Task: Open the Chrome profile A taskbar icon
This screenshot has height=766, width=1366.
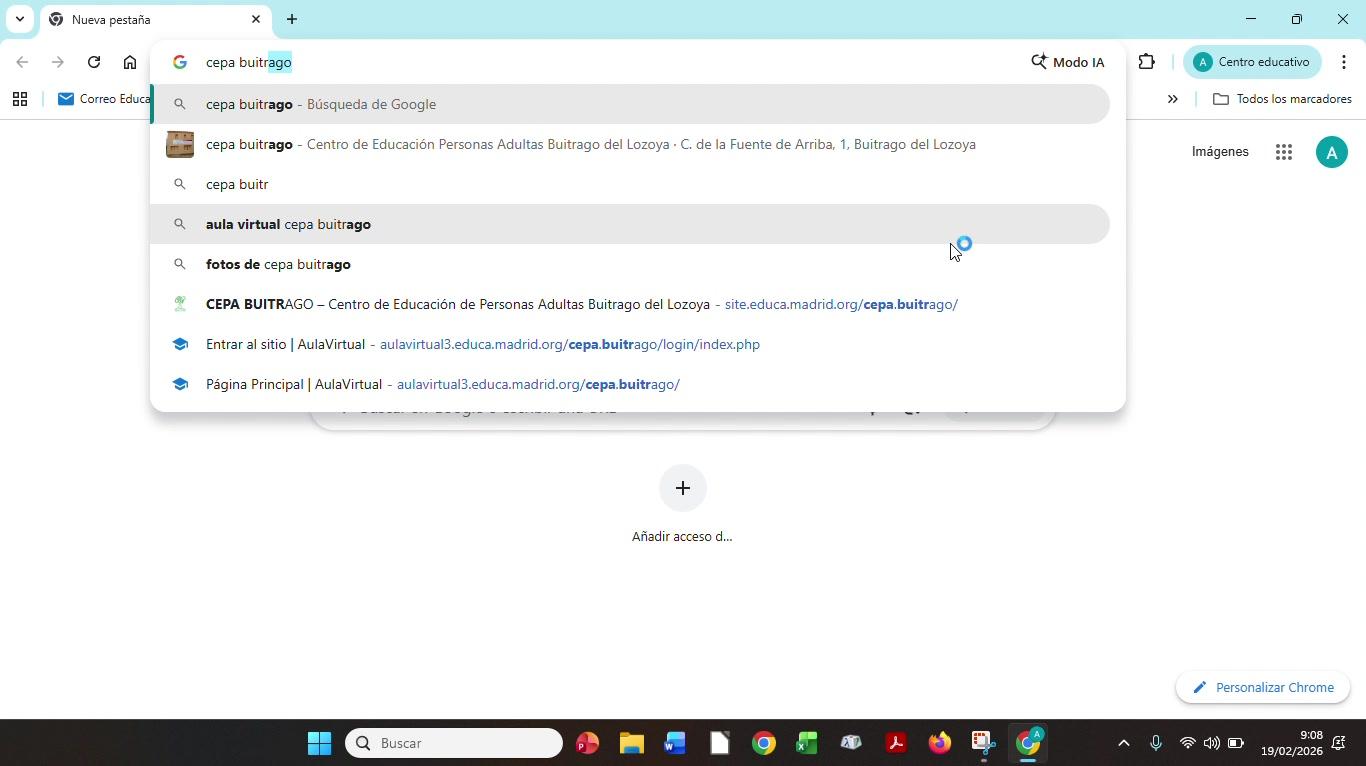Action: point(1028,743)
